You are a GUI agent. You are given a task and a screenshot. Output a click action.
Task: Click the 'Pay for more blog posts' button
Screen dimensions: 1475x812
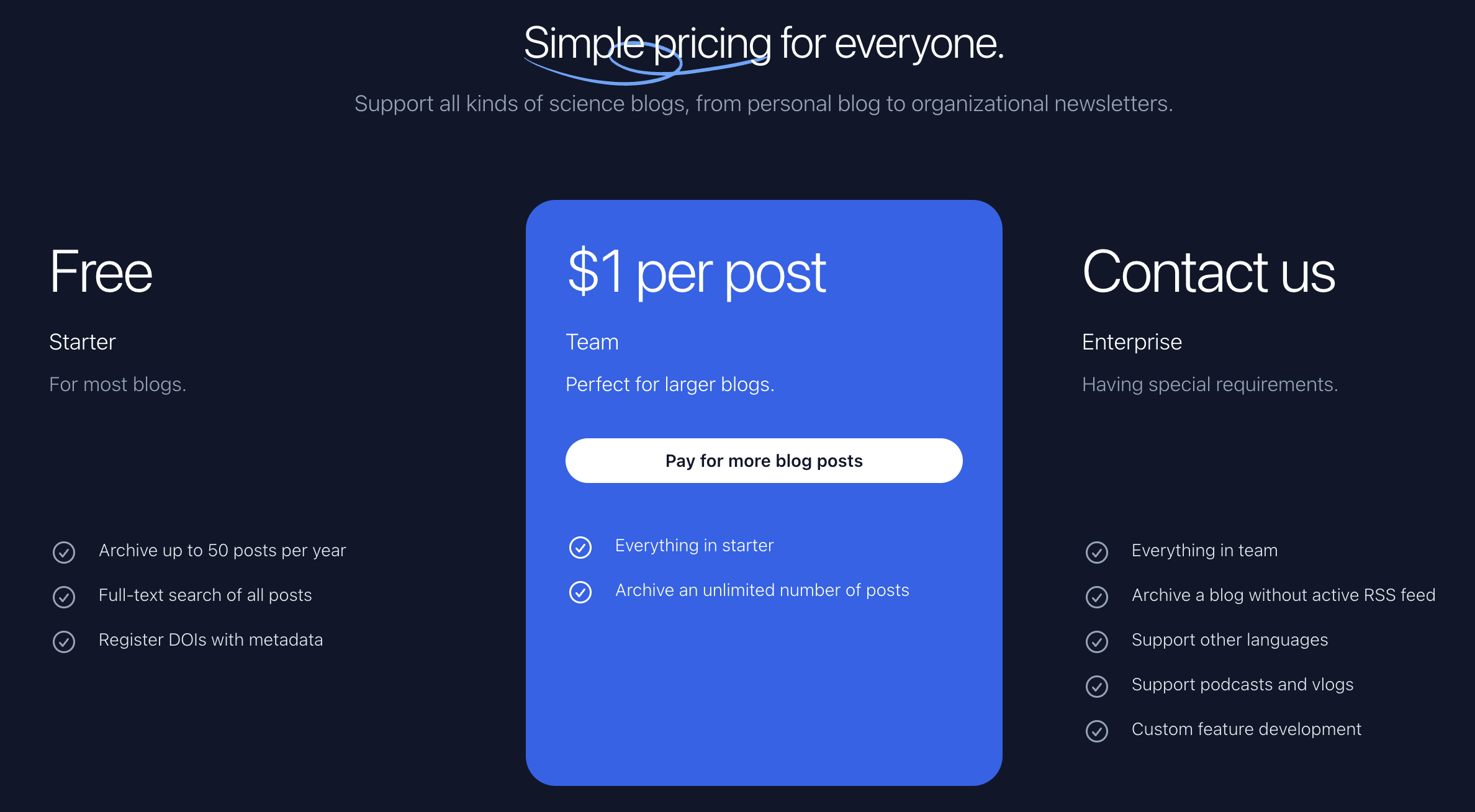764,461
